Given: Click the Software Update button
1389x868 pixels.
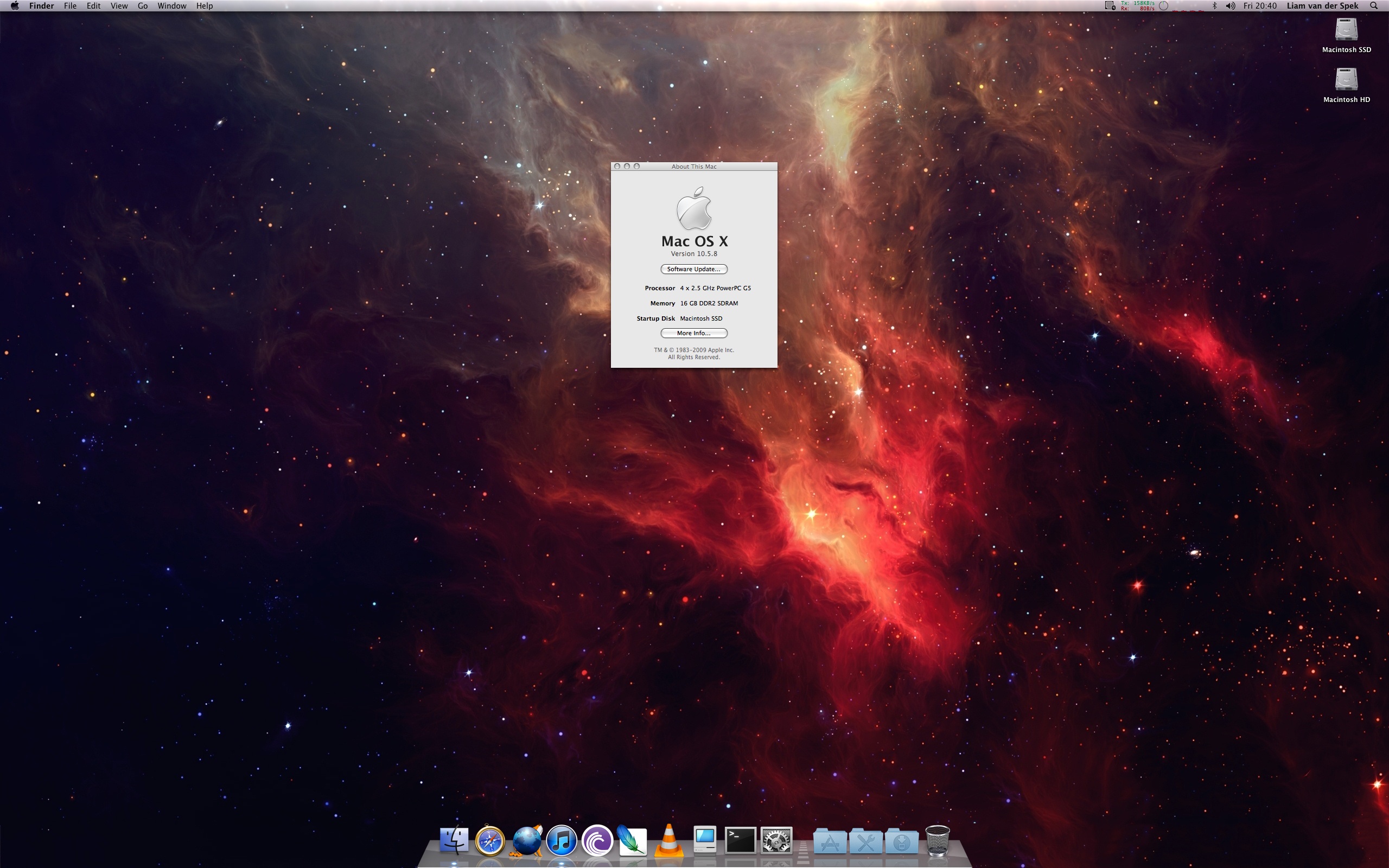Looking at the screenshot, I should 693,269.
